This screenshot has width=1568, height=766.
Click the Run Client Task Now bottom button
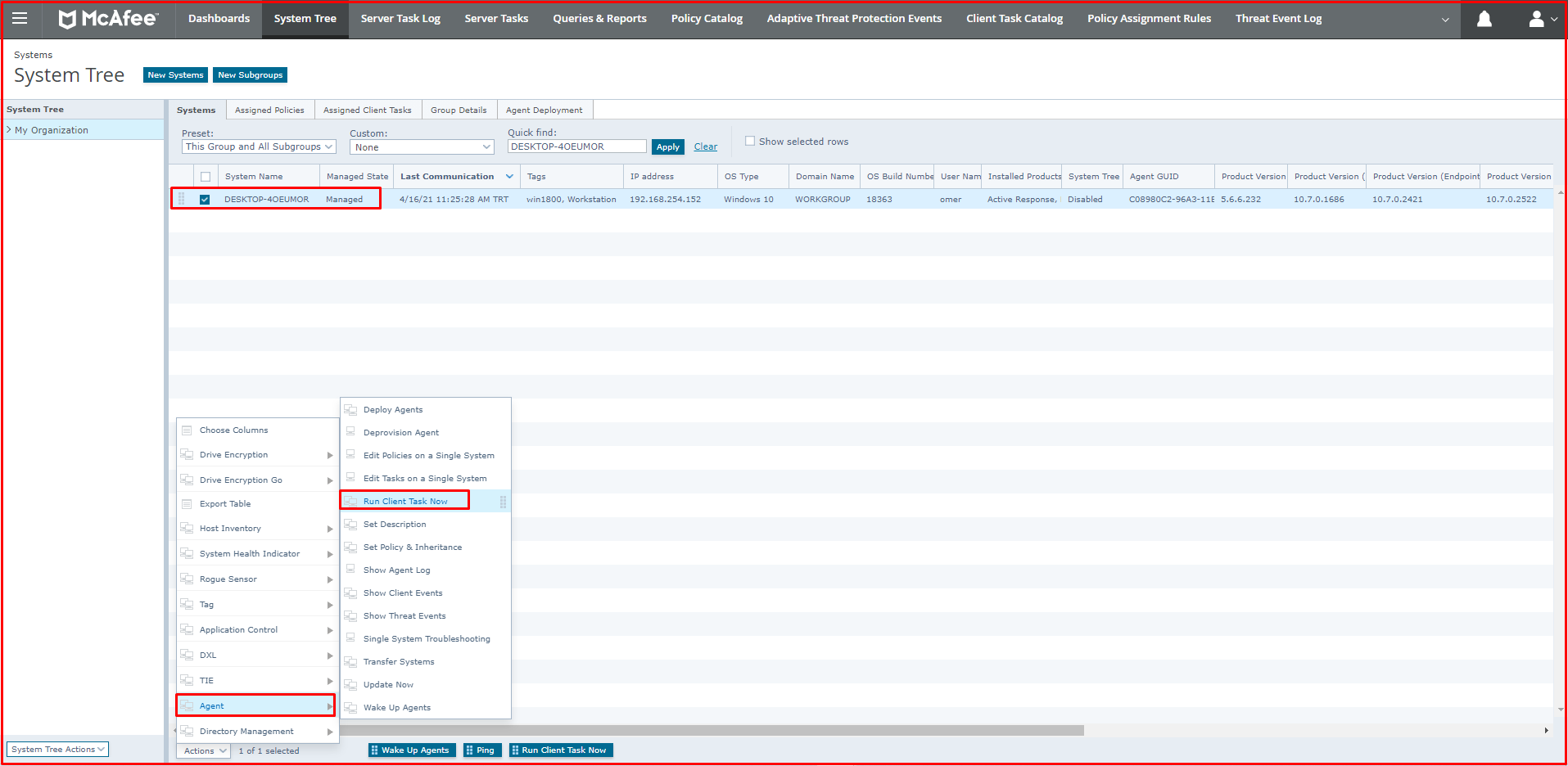pos(561,750)
